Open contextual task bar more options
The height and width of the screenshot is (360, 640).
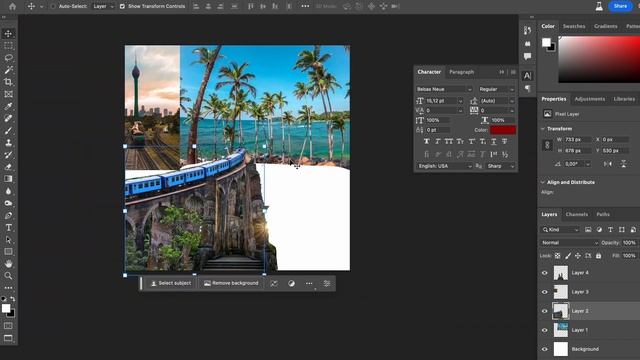(309, 283)
